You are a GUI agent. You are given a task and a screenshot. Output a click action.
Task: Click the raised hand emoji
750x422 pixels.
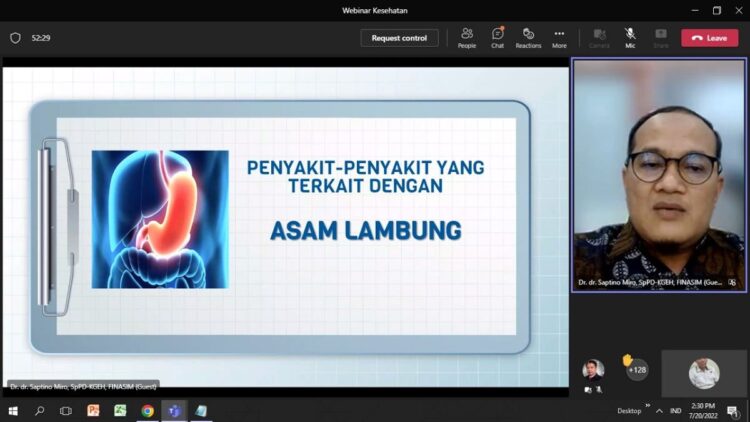point(628,360)
